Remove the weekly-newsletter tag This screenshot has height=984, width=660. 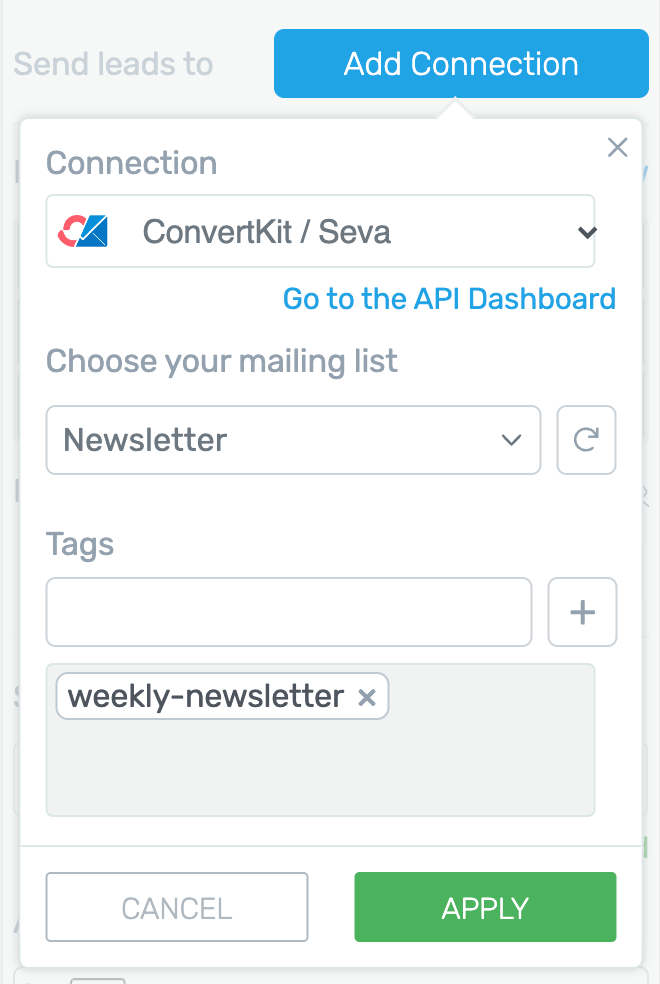(x=367, y=698)
